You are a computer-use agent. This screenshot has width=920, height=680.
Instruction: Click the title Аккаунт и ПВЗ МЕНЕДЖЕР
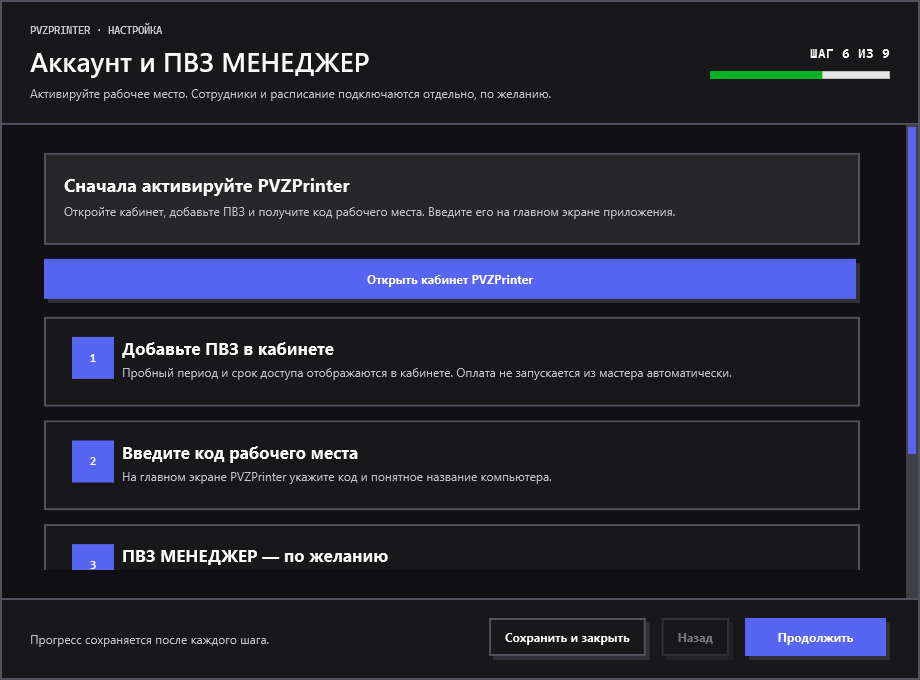[199, 63]
